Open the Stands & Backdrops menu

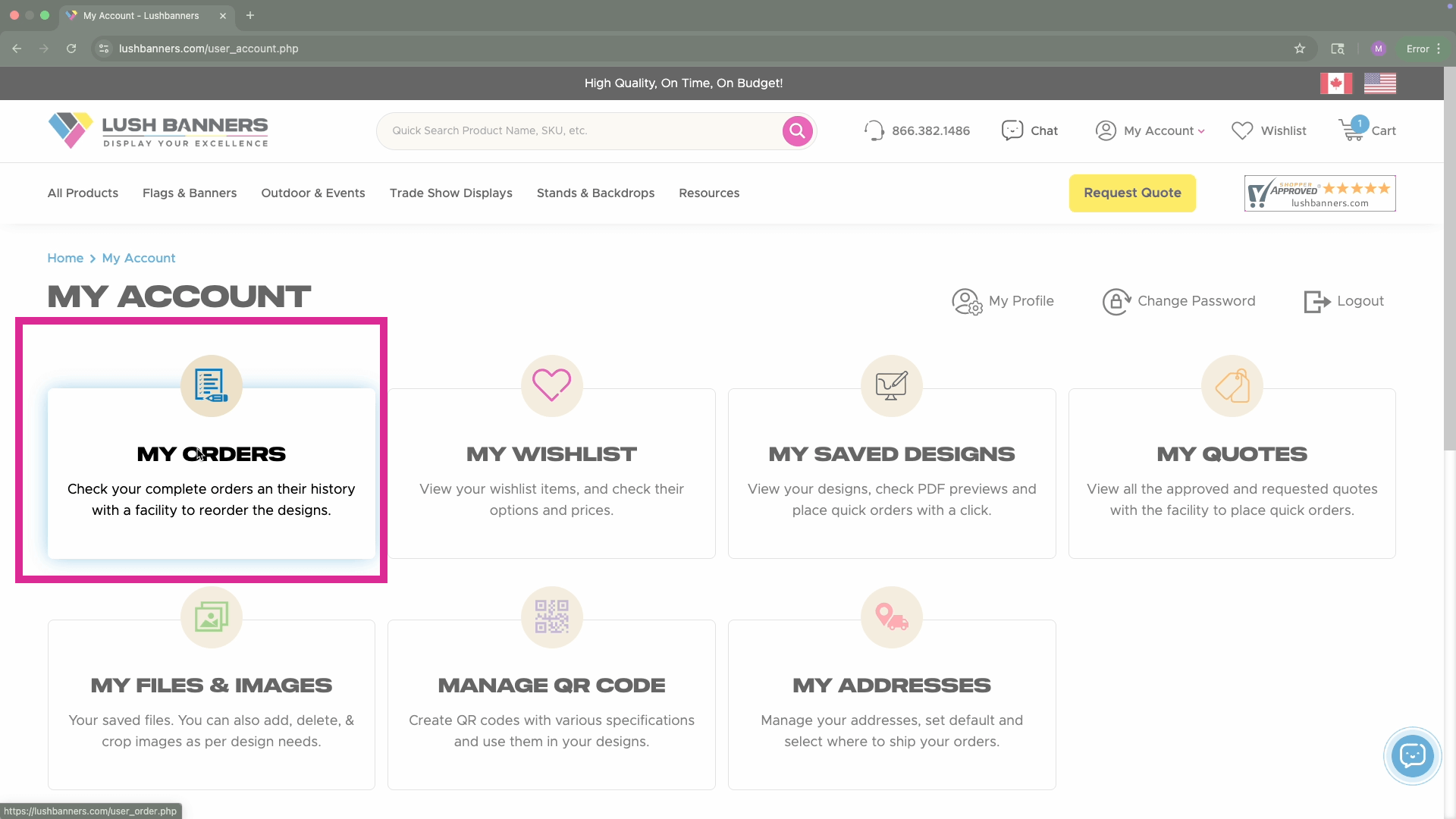coord(595,193)
